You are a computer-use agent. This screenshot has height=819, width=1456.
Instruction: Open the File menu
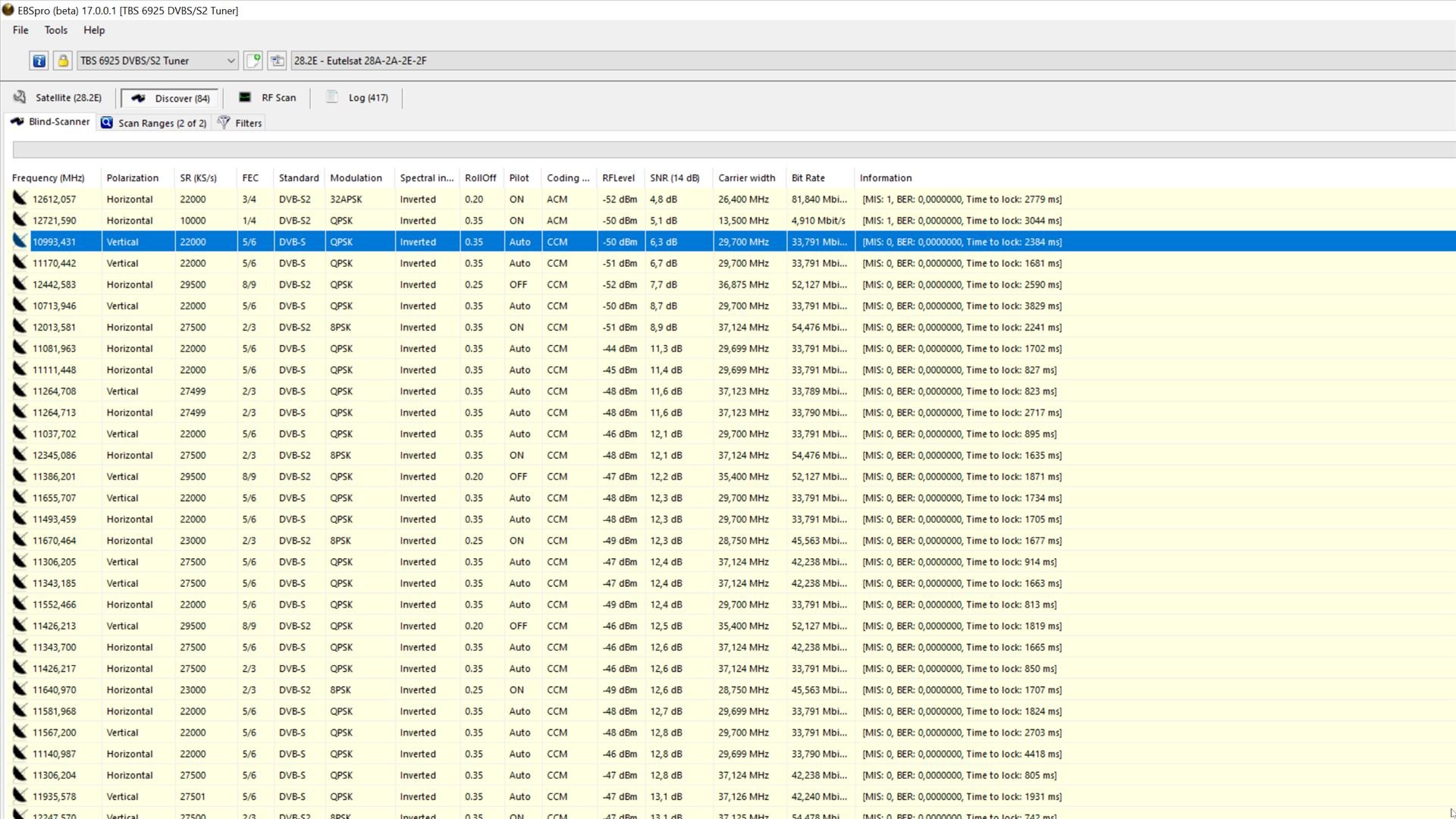click(20, 30)
